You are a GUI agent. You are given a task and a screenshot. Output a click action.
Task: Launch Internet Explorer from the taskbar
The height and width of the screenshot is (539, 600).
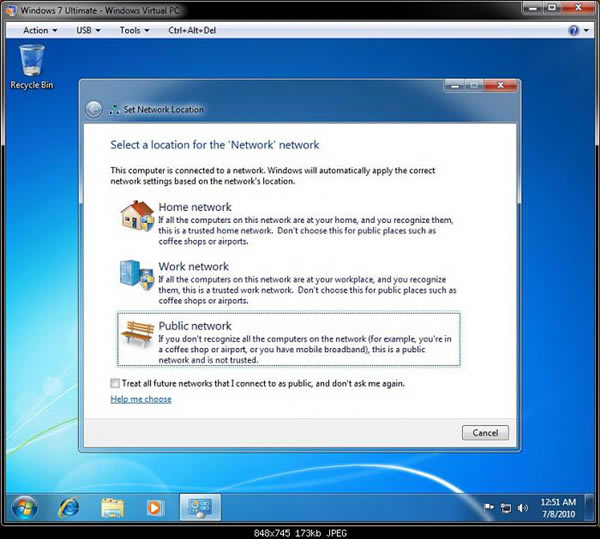(68, 507)
